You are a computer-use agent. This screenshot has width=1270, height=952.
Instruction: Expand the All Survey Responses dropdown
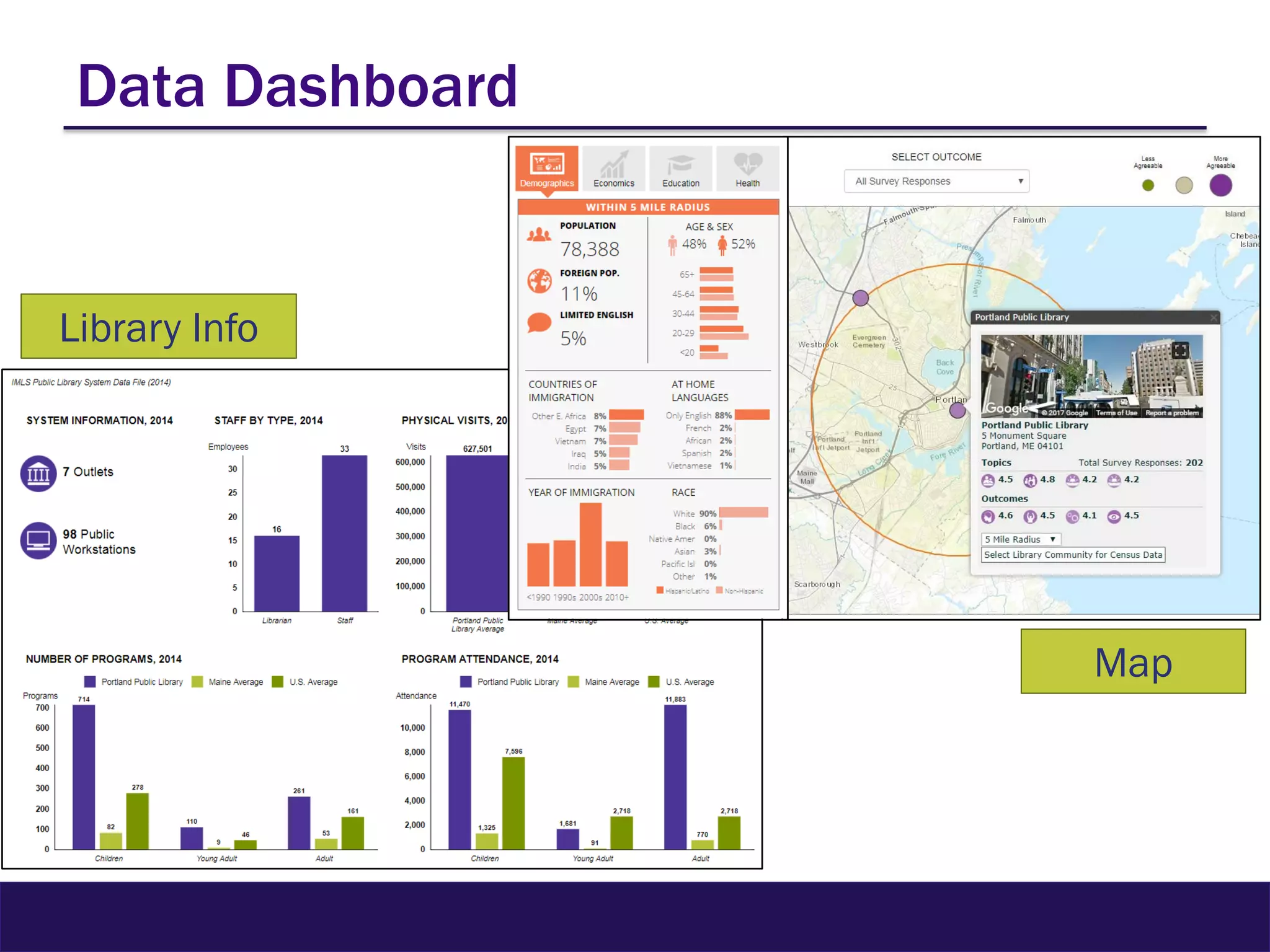[936, 181]
